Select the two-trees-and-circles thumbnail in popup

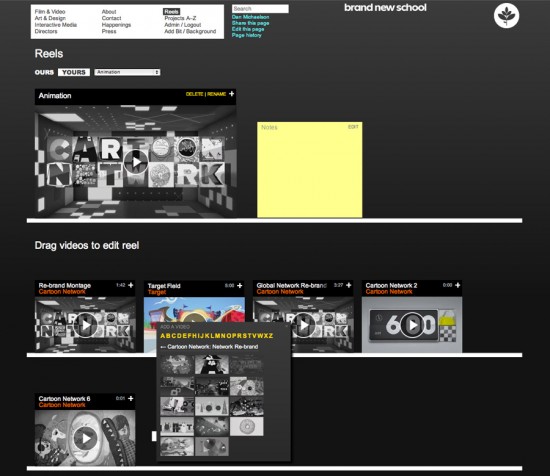point(212,406)
